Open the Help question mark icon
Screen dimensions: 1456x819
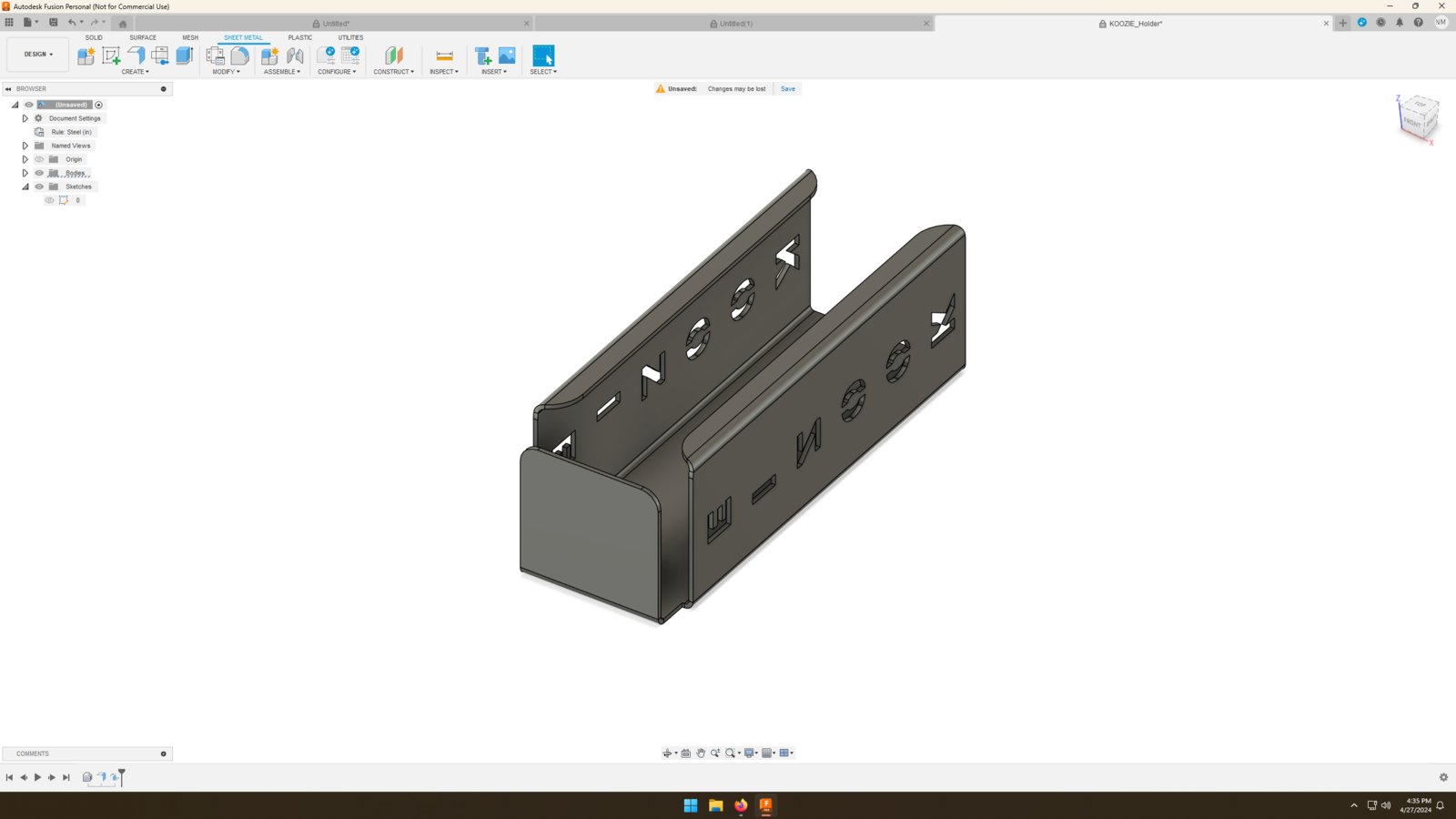(1418, 23)
